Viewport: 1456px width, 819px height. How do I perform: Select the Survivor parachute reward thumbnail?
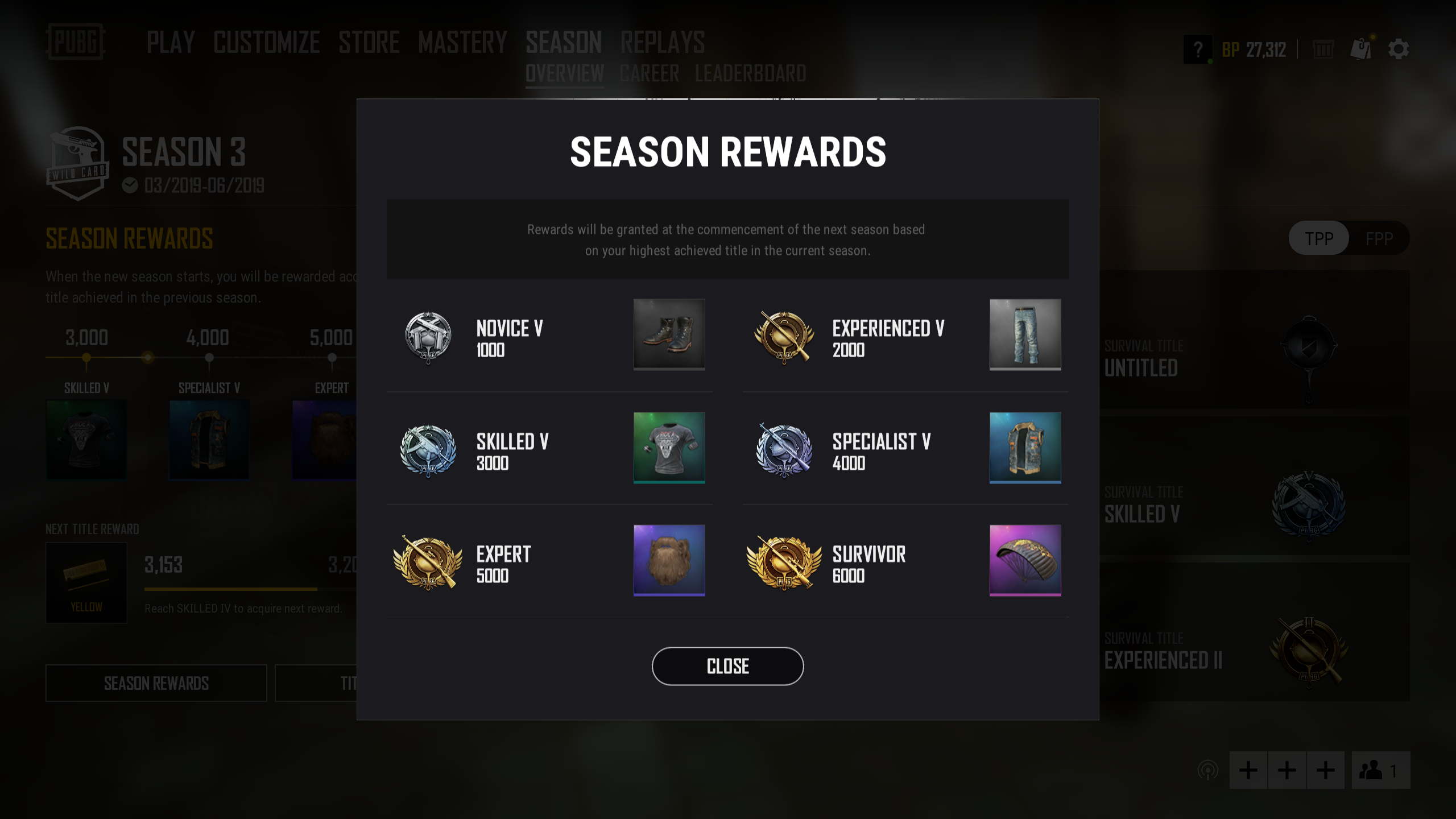[1025, 560]
